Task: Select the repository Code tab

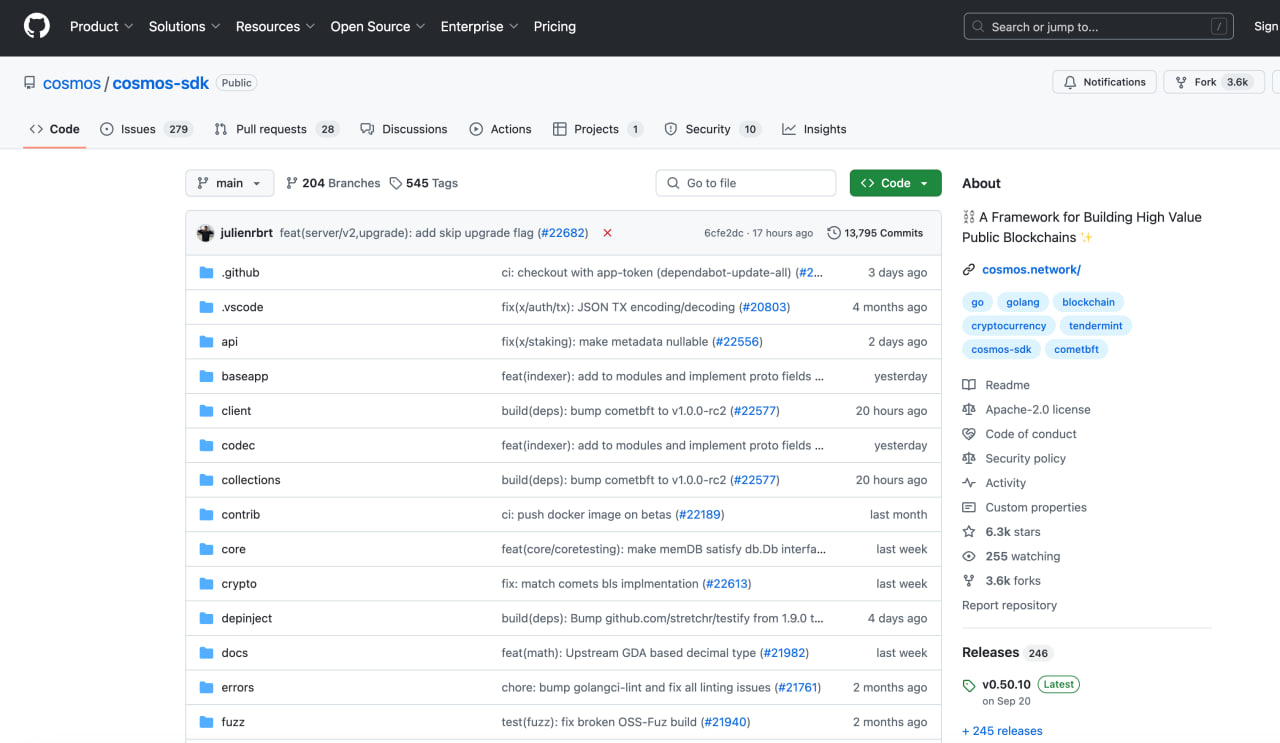Action: tap(55, 129)
